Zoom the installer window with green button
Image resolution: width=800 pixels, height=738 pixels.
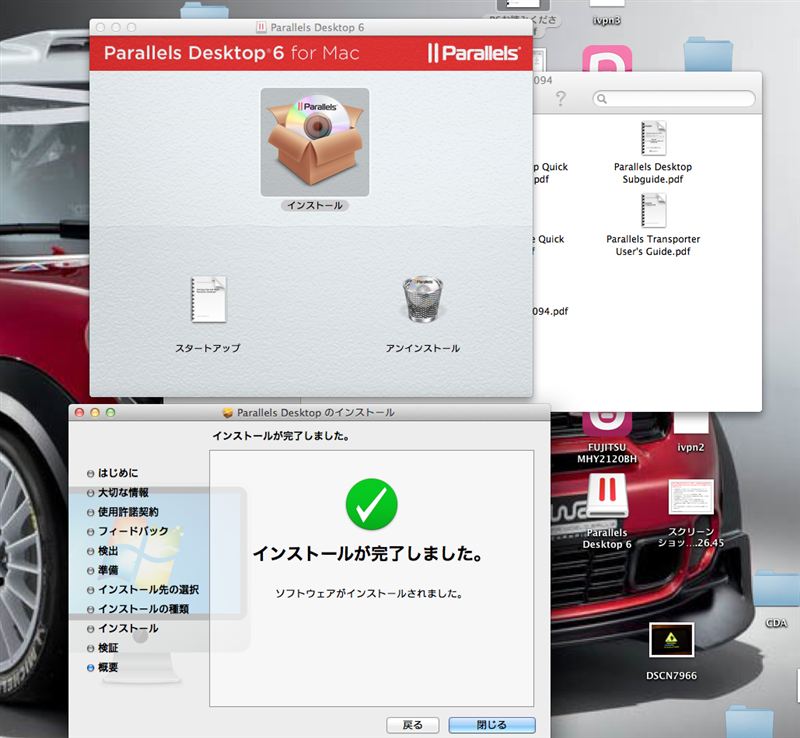click(x=111, y=412)
